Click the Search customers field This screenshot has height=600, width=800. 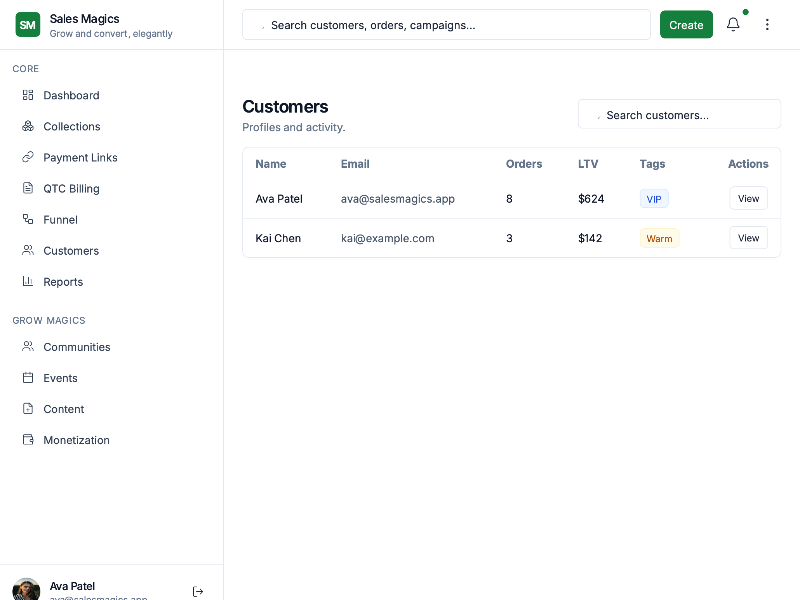pyautogui.click(x=679, y=114)
